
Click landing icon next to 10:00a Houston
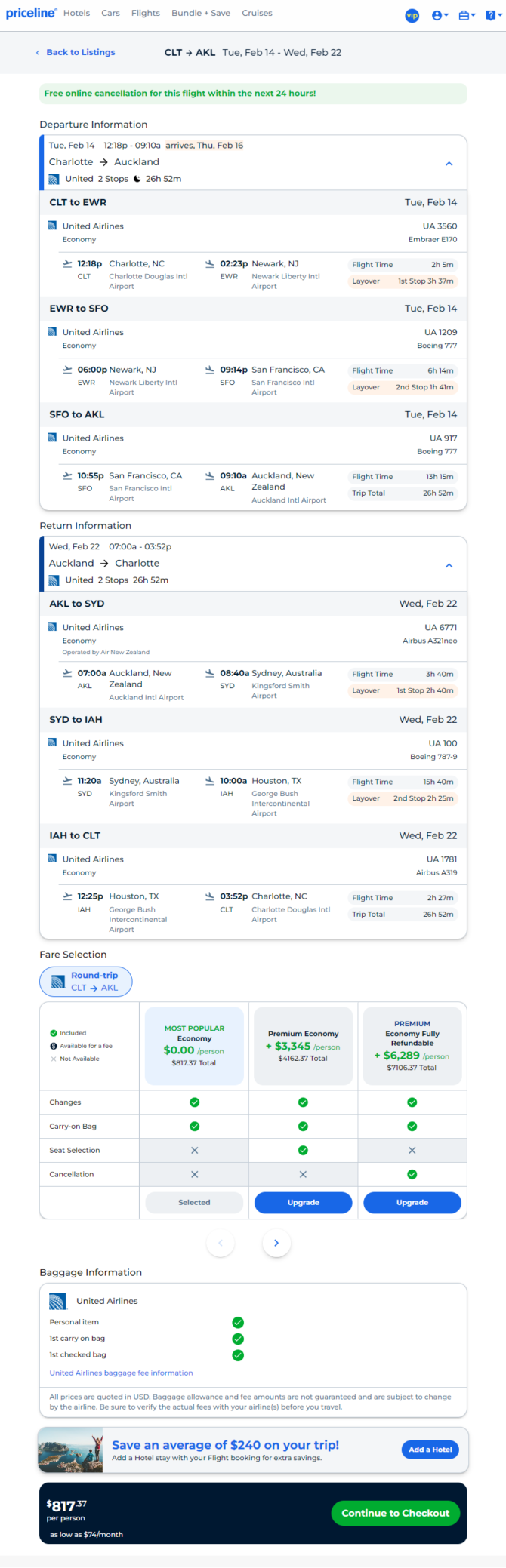210,780
